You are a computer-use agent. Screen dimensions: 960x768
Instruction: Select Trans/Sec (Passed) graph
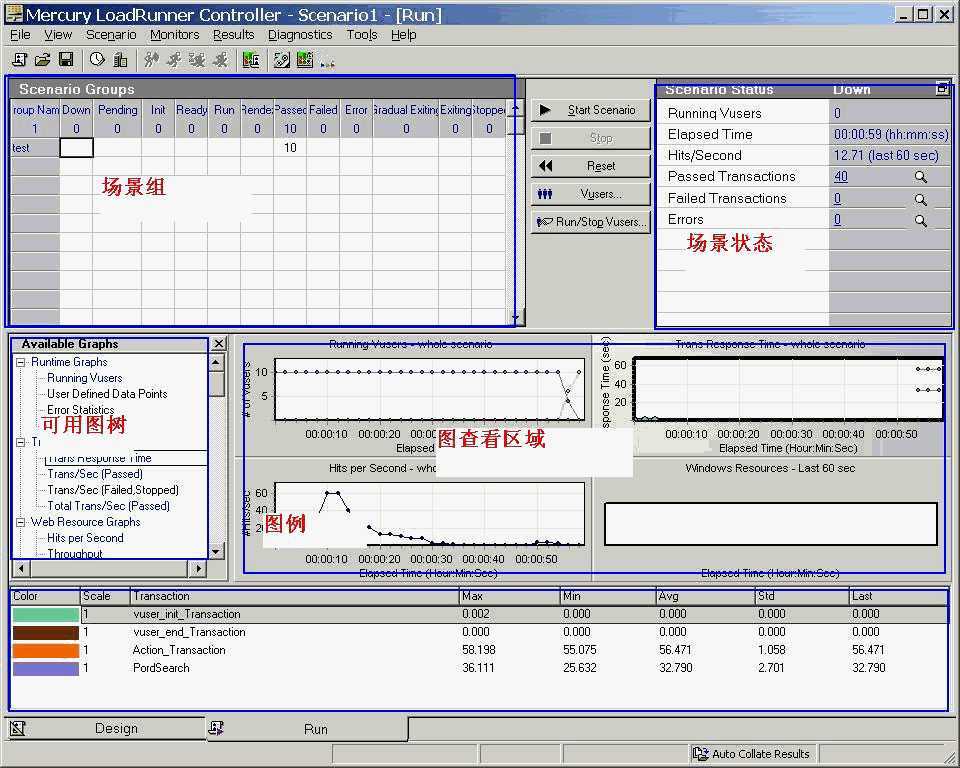pyautogui.click(x=95, y=474)
